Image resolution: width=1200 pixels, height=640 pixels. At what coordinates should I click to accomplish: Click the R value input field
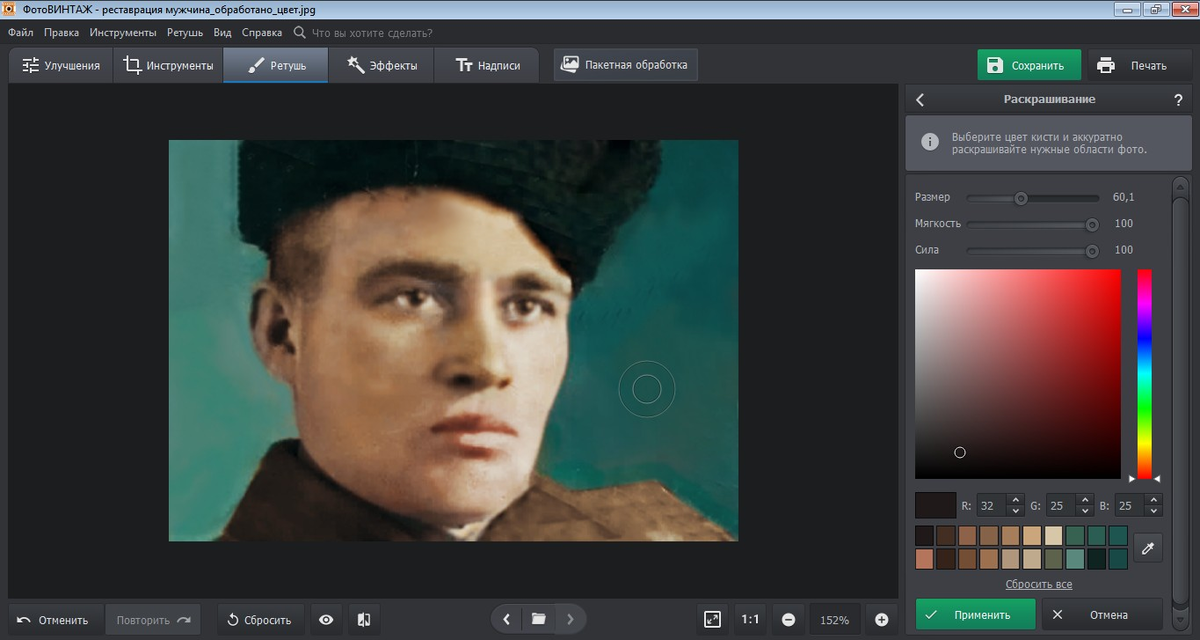coord(993,505)
